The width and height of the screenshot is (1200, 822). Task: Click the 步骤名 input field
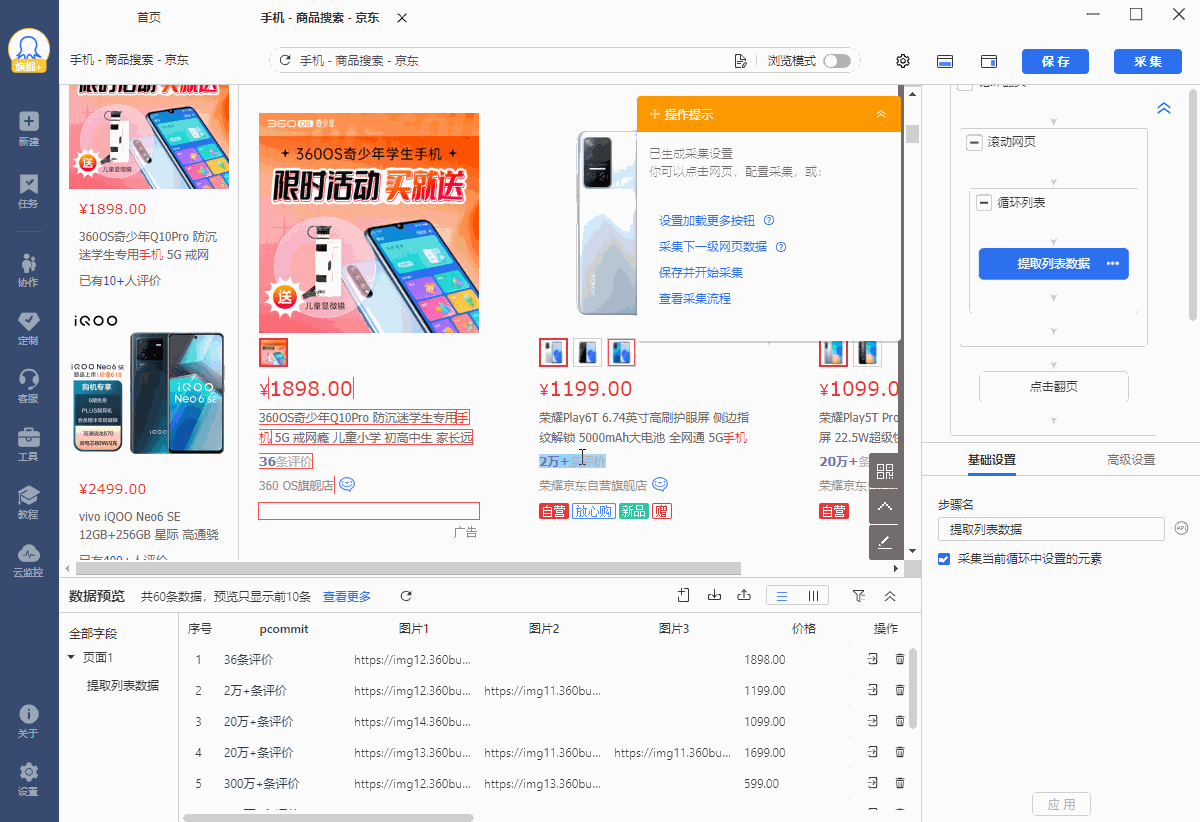coord(1051,529)
